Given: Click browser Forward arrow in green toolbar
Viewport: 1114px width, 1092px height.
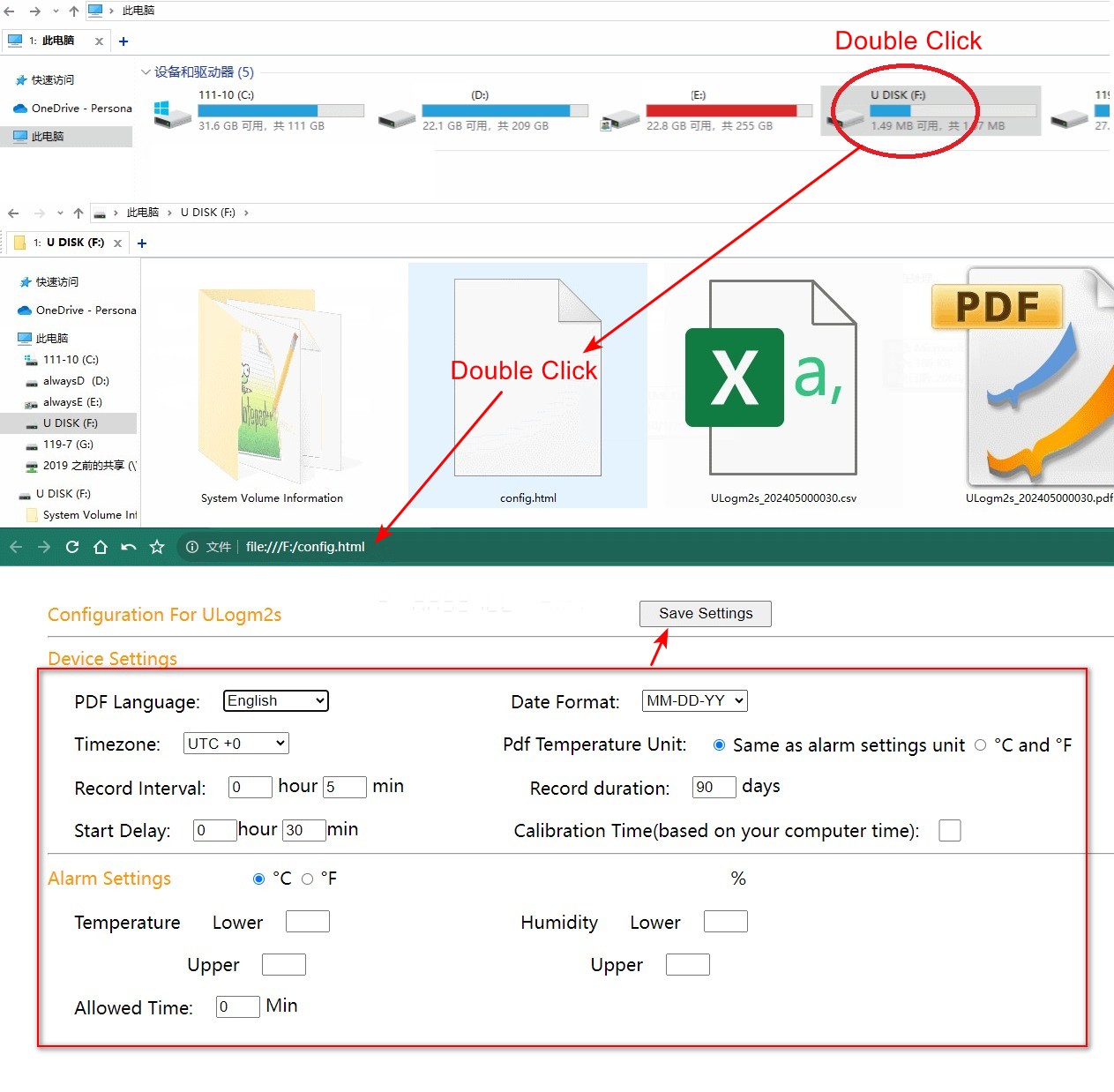Looking at the screenshot, I should (44, 547).
